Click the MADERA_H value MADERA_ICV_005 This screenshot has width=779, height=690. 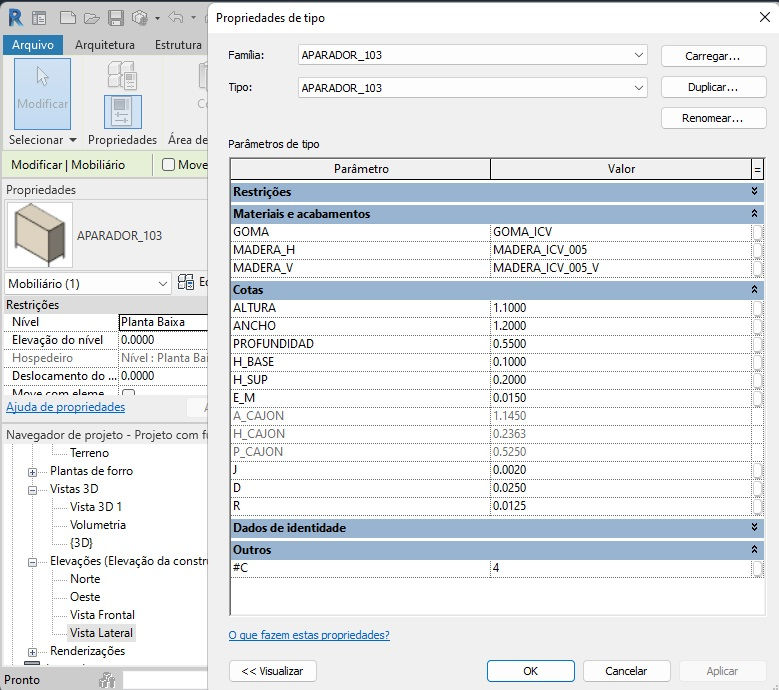pyautogui.click(x=621, y=249)
